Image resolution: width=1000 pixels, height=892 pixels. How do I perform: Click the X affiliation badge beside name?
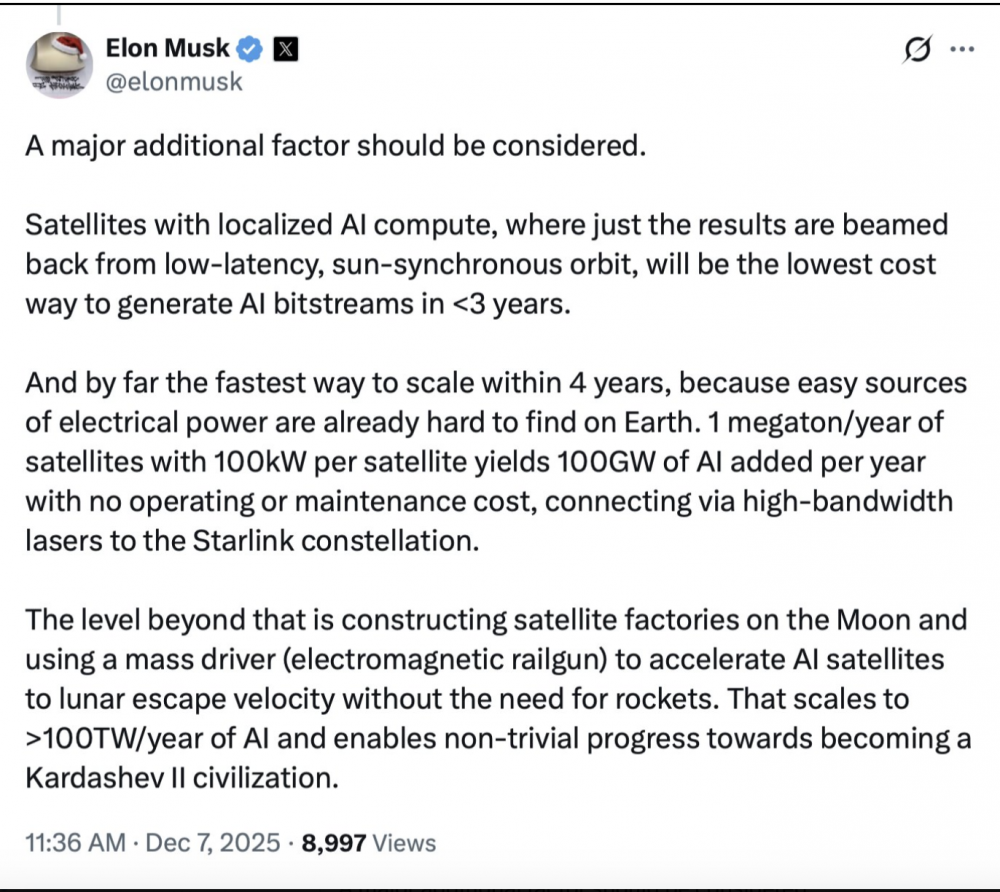coord(283,48)
